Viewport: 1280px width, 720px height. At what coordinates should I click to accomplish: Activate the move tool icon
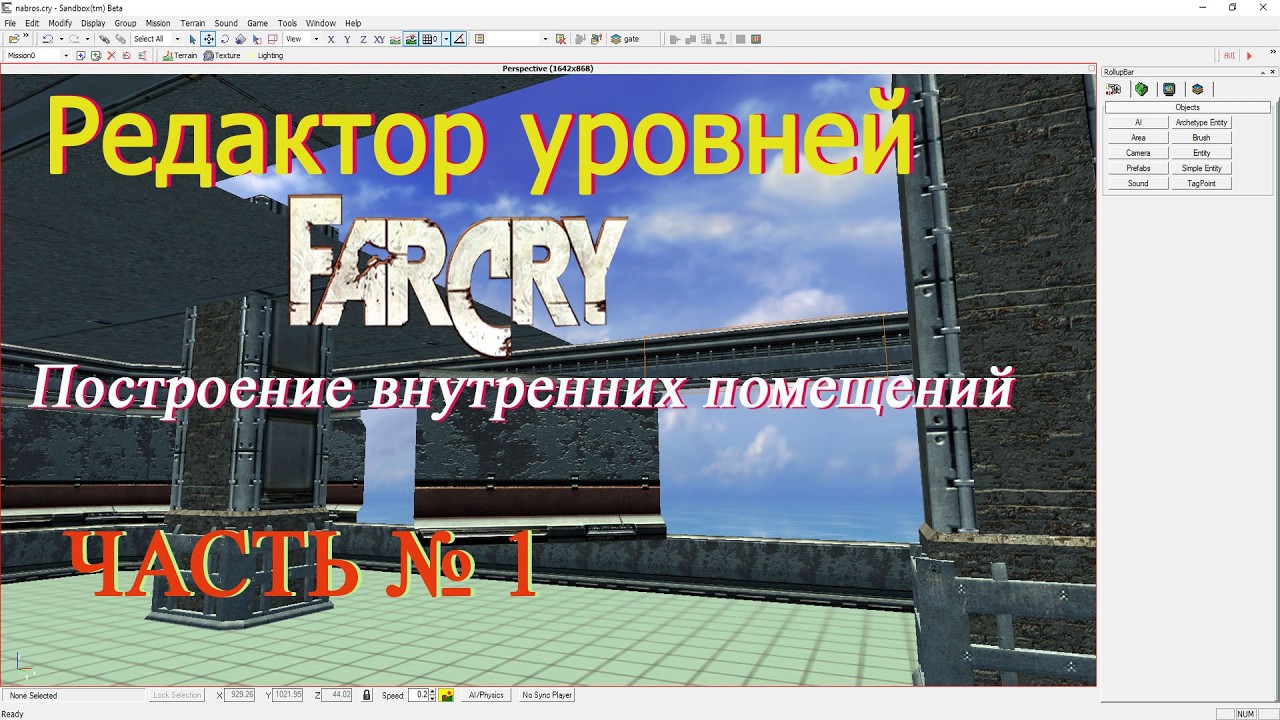tap(209, 39)
